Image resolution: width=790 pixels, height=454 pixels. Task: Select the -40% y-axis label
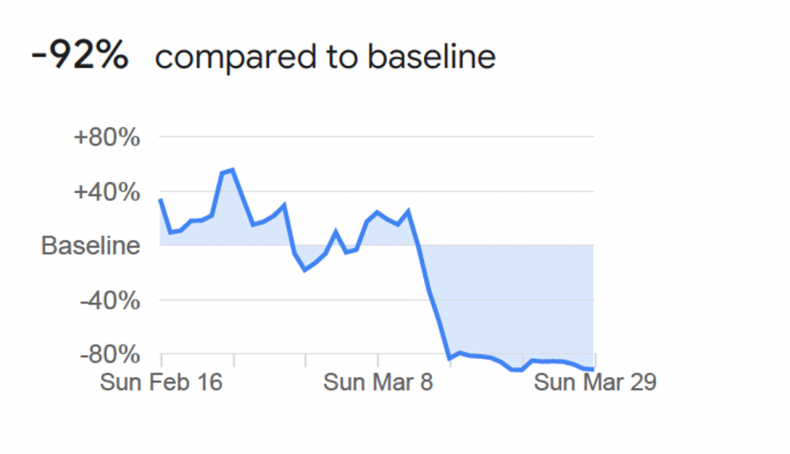coord(110,301)
